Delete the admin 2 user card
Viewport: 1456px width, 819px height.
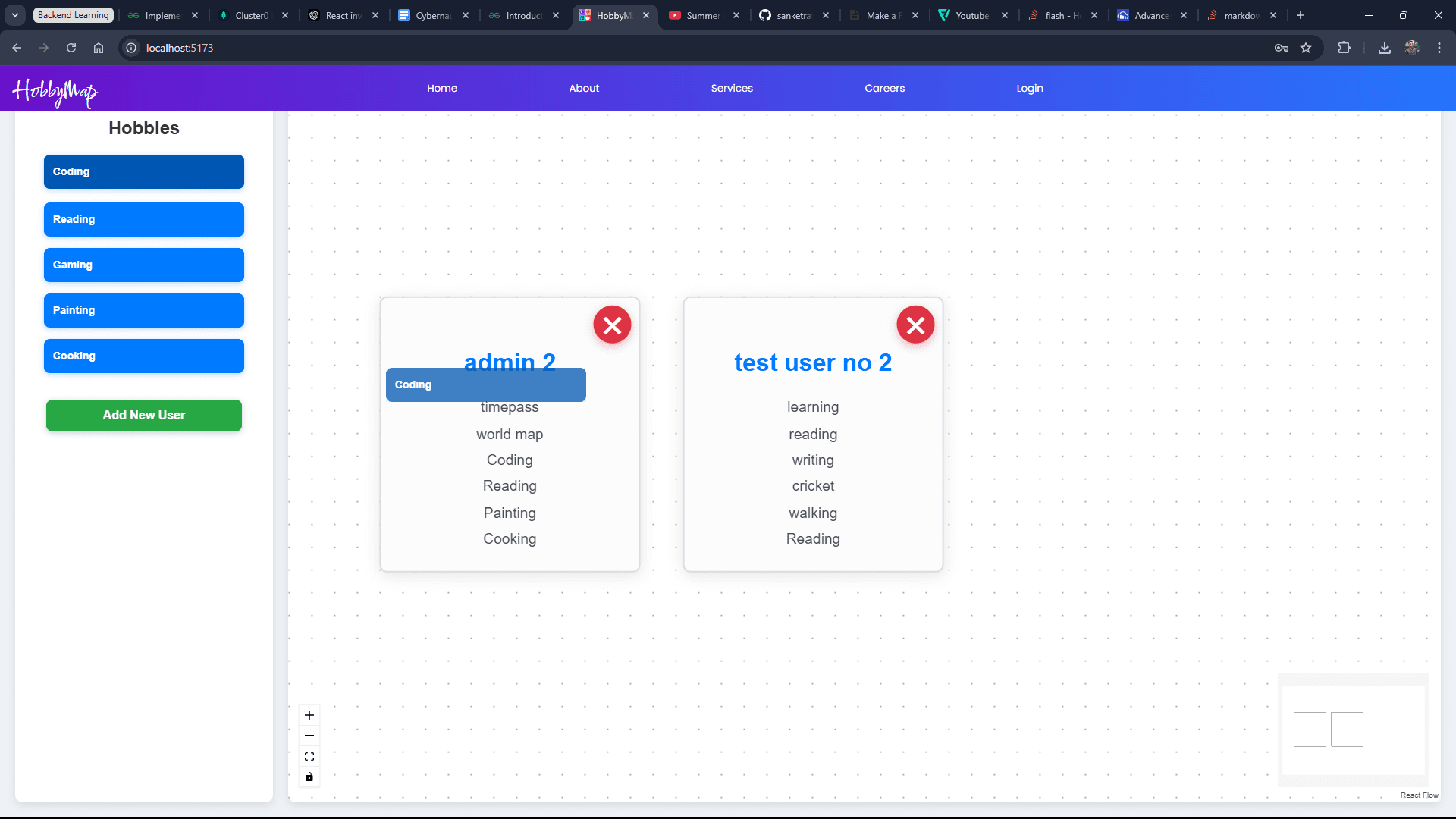point(612,325)
